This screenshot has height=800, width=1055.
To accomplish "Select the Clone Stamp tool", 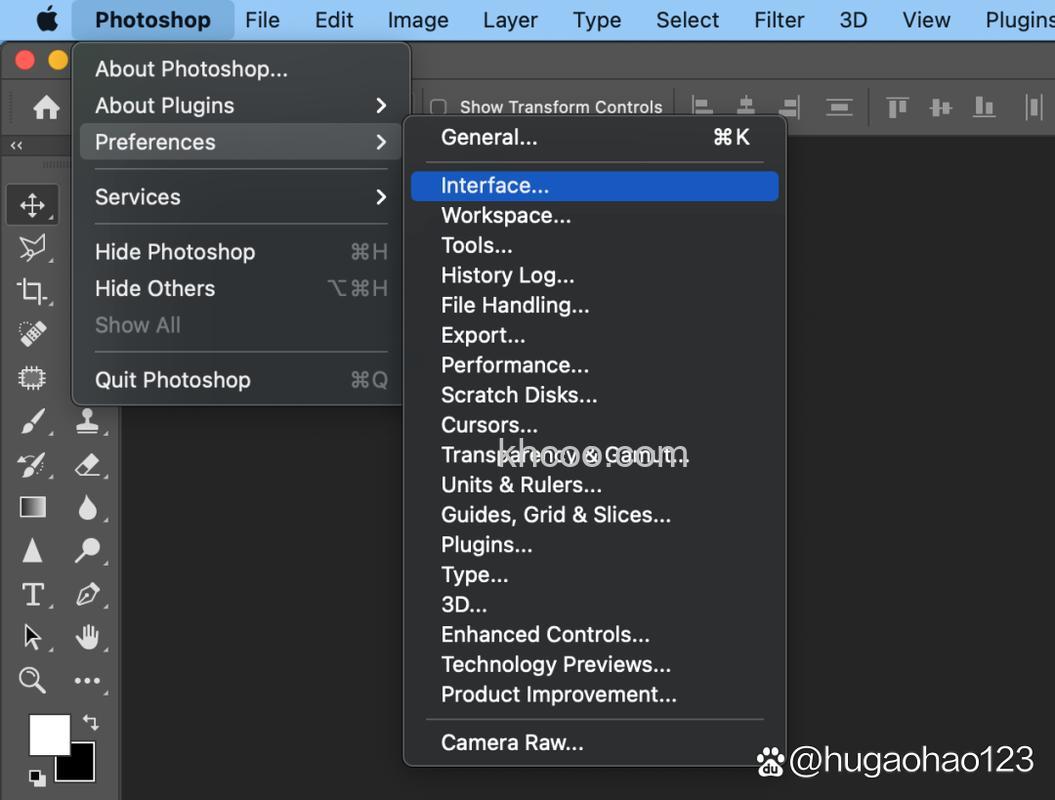I will 88,421.
